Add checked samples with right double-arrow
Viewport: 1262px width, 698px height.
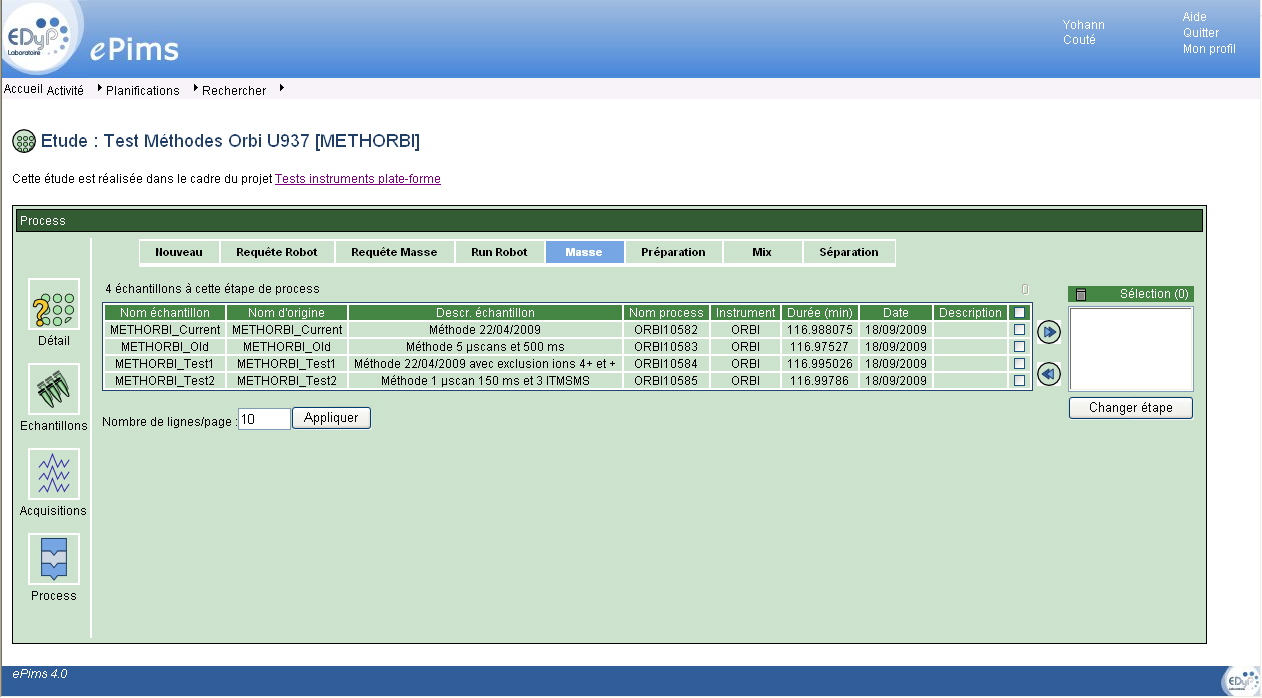click(1049, 331)
